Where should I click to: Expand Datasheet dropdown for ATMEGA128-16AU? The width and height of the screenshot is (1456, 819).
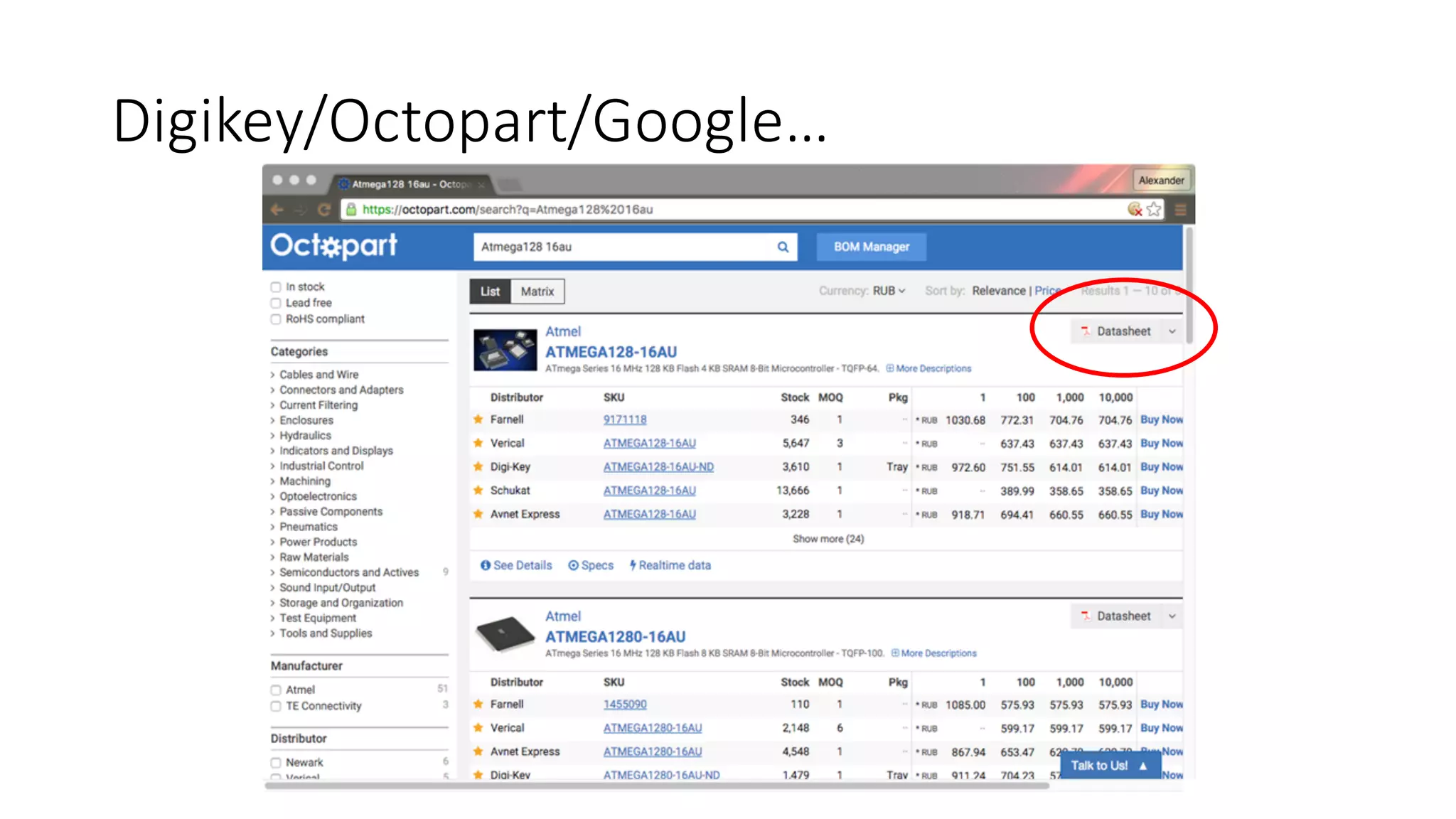click(1172, 331)
